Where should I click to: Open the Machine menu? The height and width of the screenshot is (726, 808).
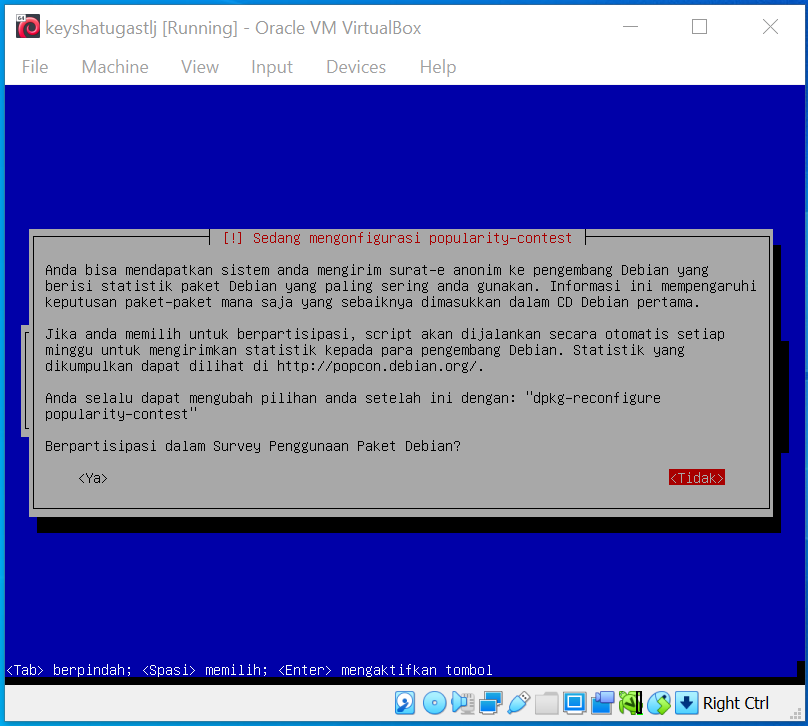point(115,67)
